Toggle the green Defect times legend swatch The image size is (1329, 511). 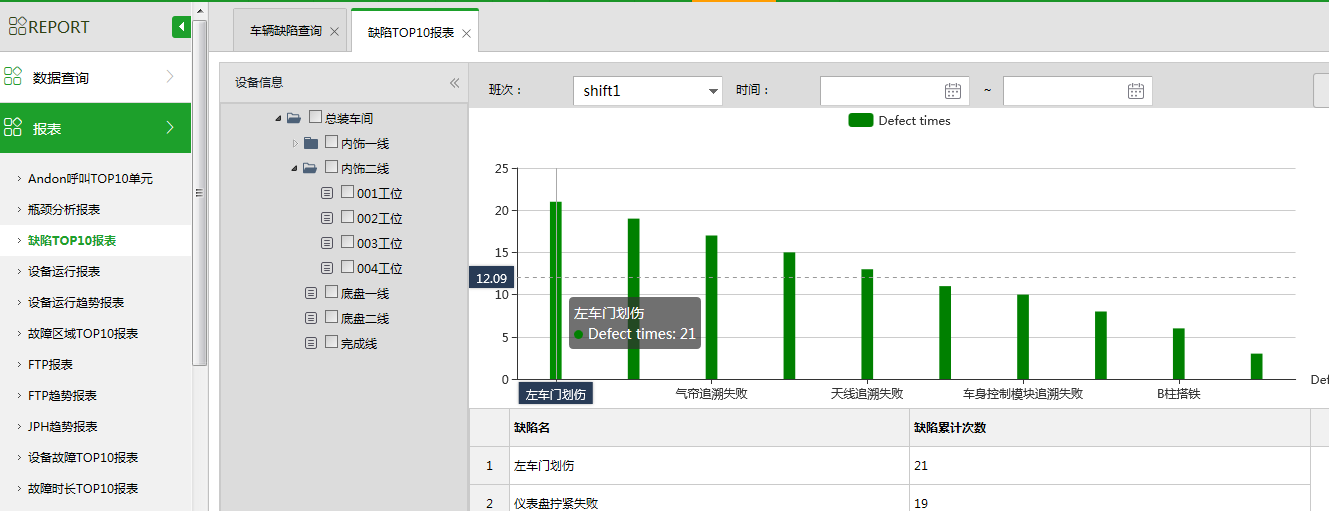860,121
